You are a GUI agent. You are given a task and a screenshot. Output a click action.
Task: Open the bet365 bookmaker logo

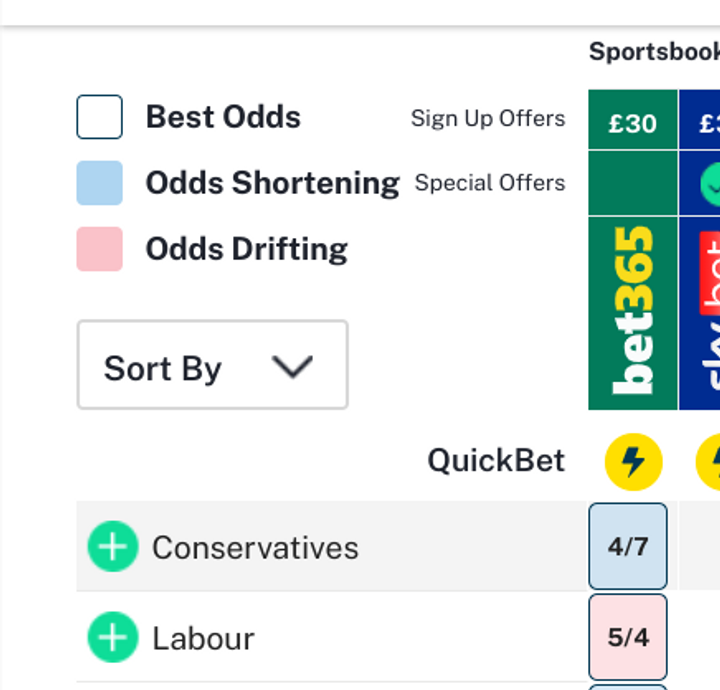point(633,313)
